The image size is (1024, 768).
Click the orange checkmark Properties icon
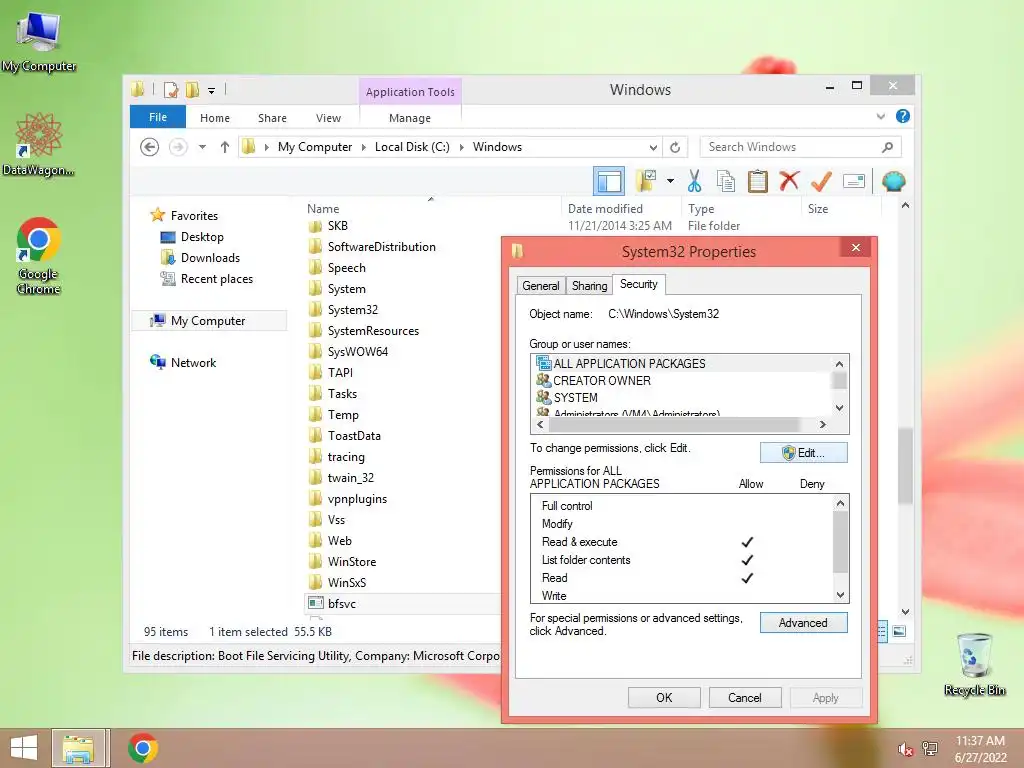coord(821,181)
